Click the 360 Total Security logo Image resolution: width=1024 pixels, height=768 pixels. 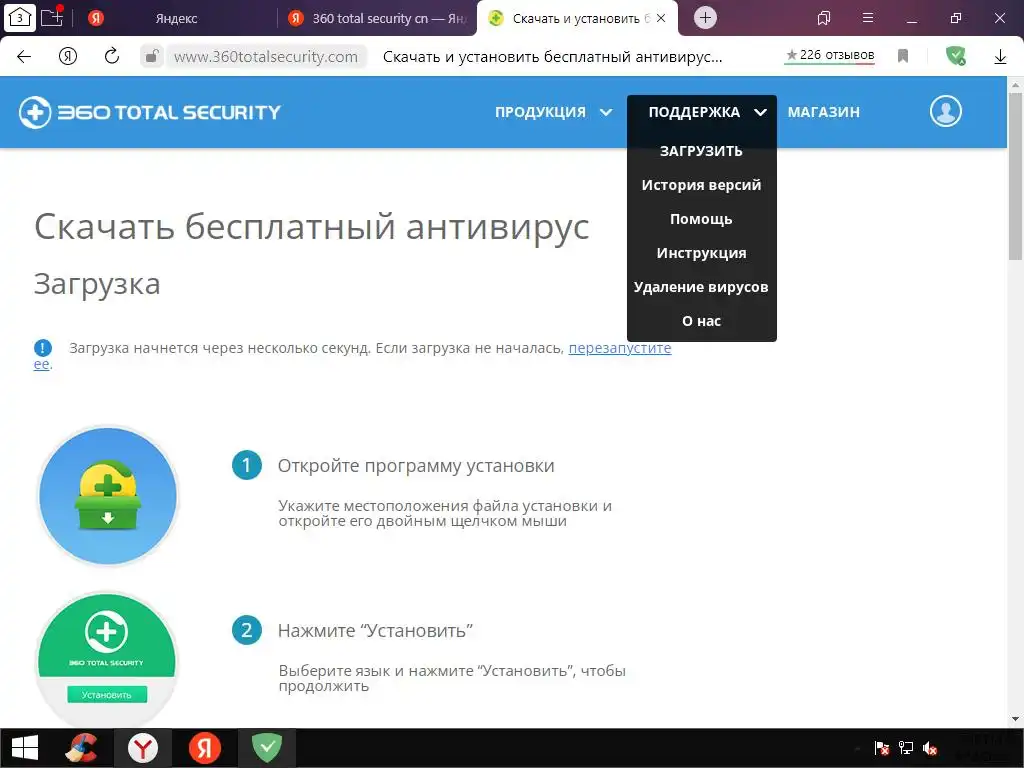click(x=150, y=112)
